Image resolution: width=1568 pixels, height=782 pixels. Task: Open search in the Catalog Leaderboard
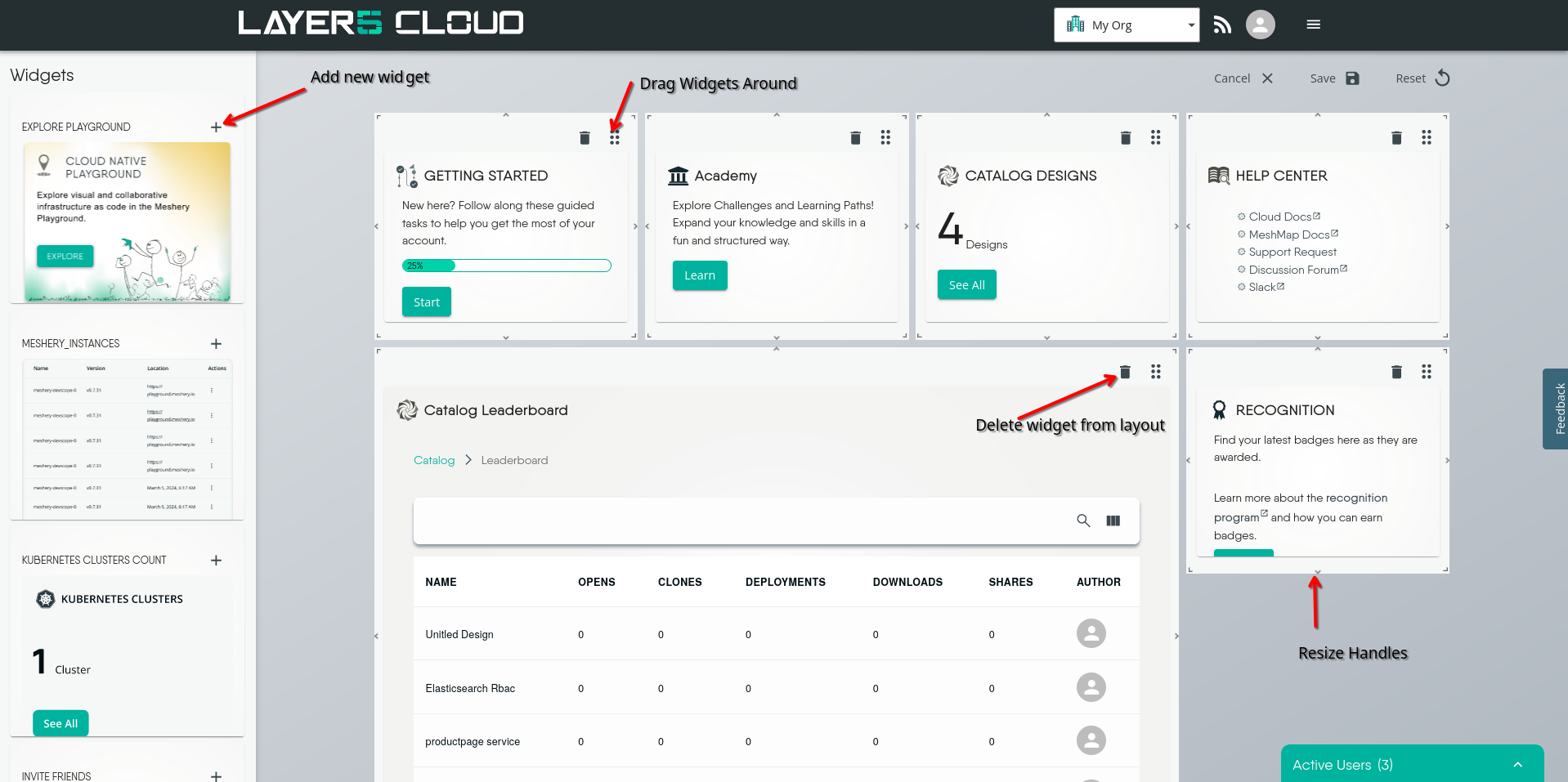pos(1082,521)
